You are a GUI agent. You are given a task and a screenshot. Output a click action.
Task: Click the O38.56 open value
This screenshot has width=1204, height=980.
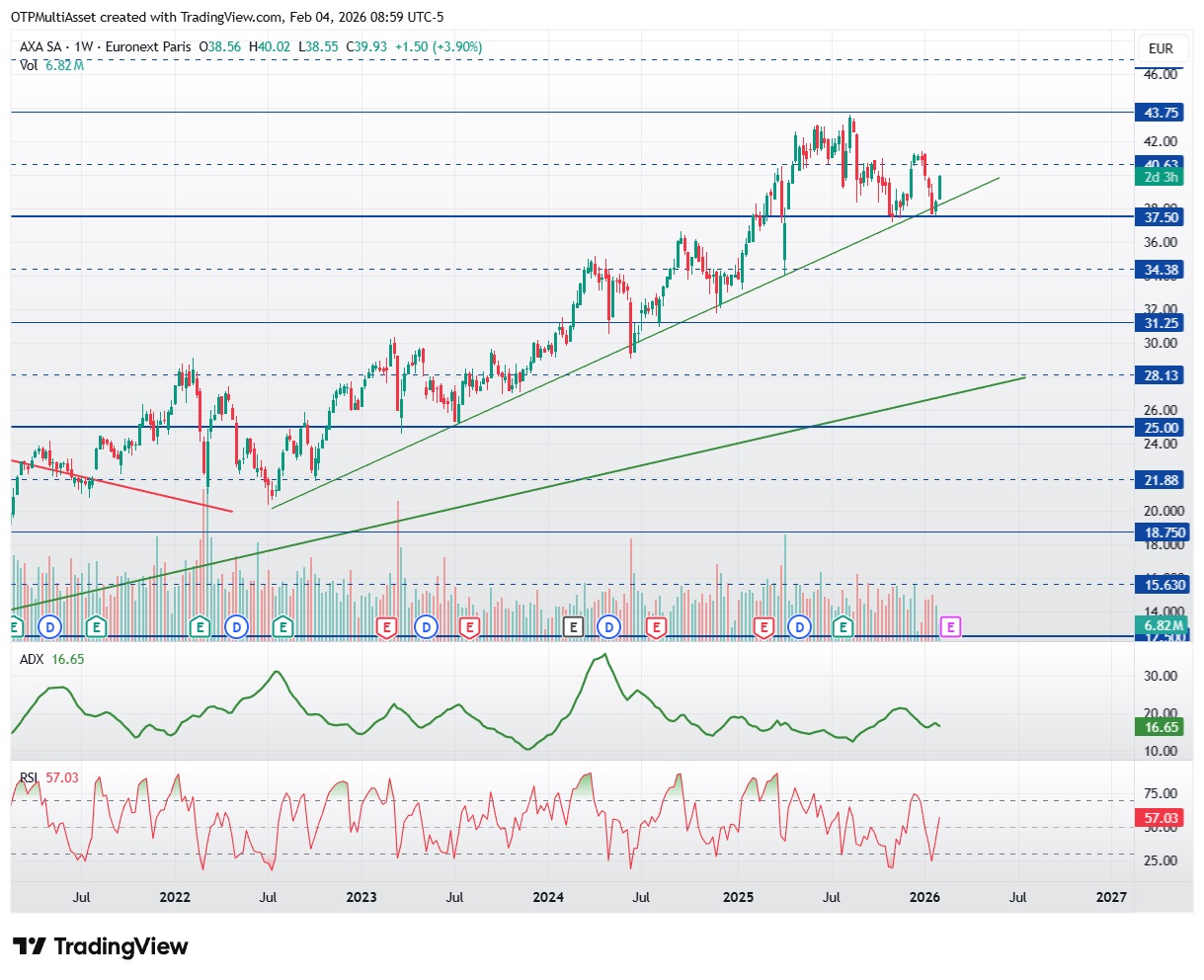point(220,46)
